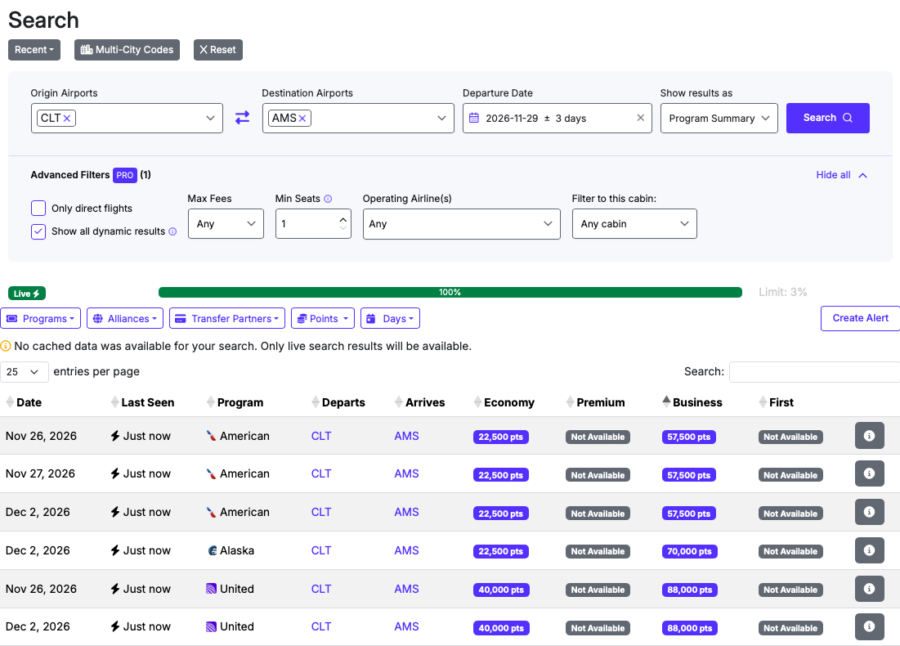Create an alert for this search
900x646 pixels.
point(860,318)
